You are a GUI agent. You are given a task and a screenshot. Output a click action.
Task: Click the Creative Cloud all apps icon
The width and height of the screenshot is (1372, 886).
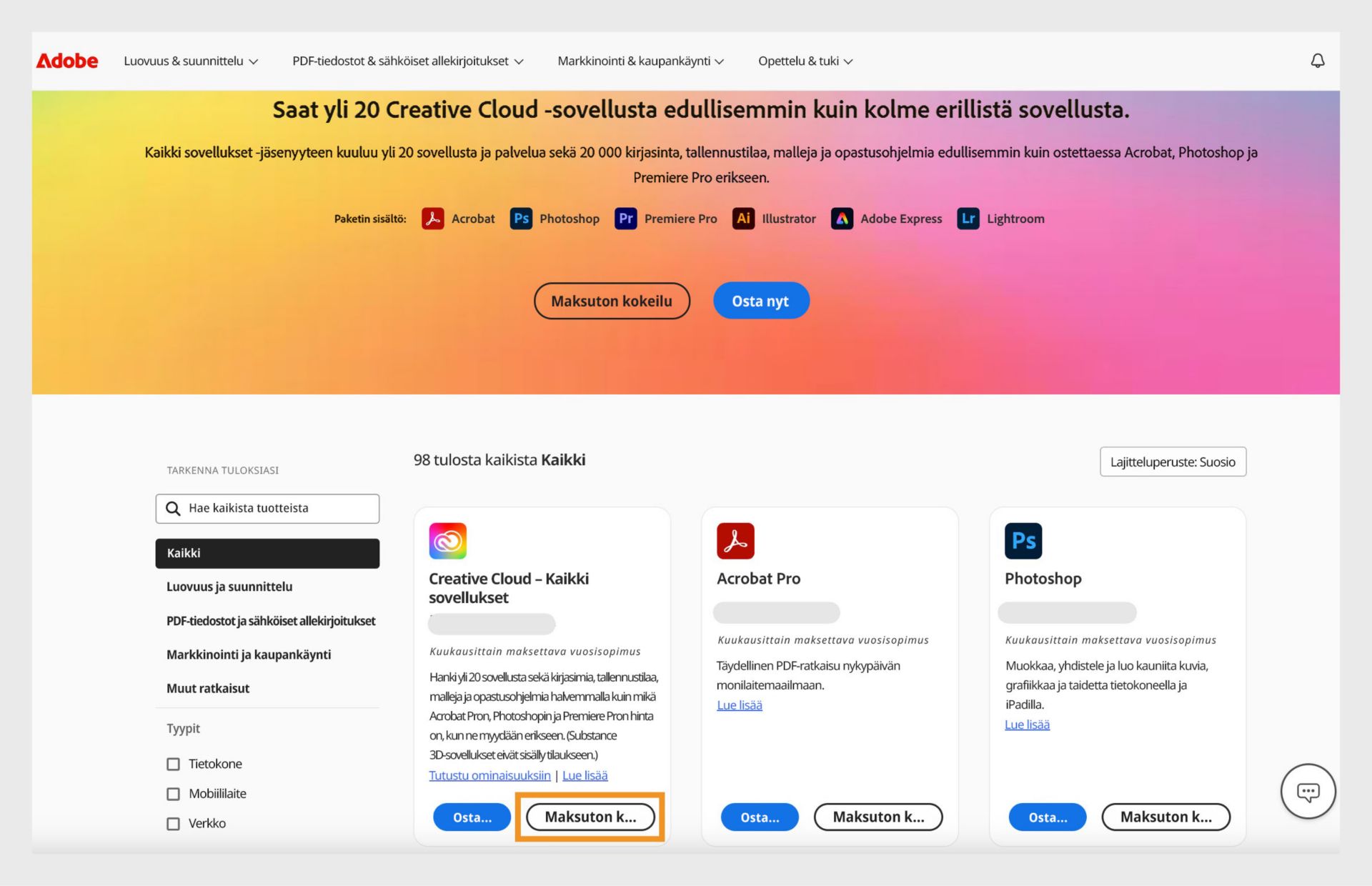coord(448,540)
